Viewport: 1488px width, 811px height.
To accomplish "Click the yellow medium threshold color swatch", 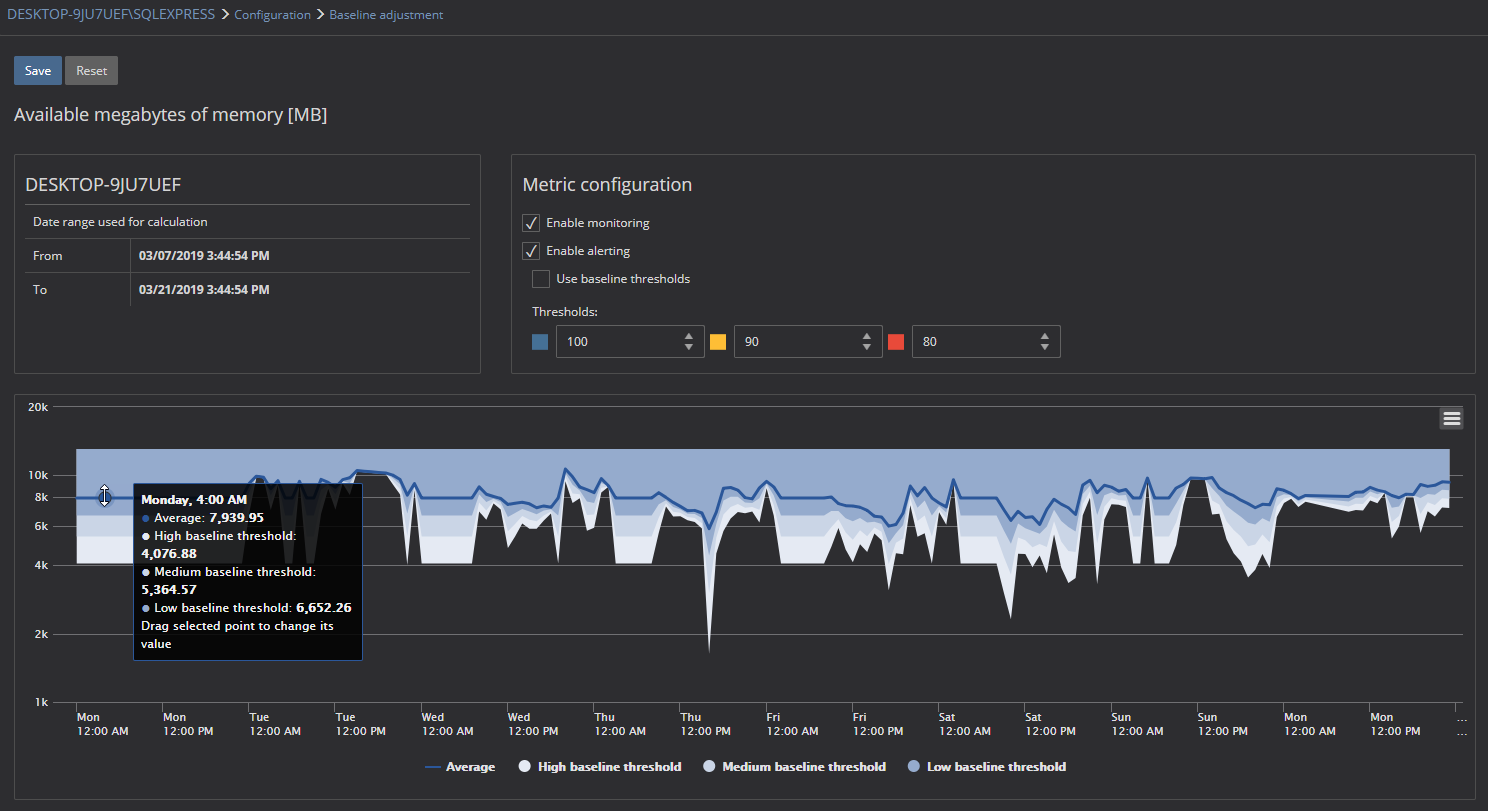I will tap(718, 342).
